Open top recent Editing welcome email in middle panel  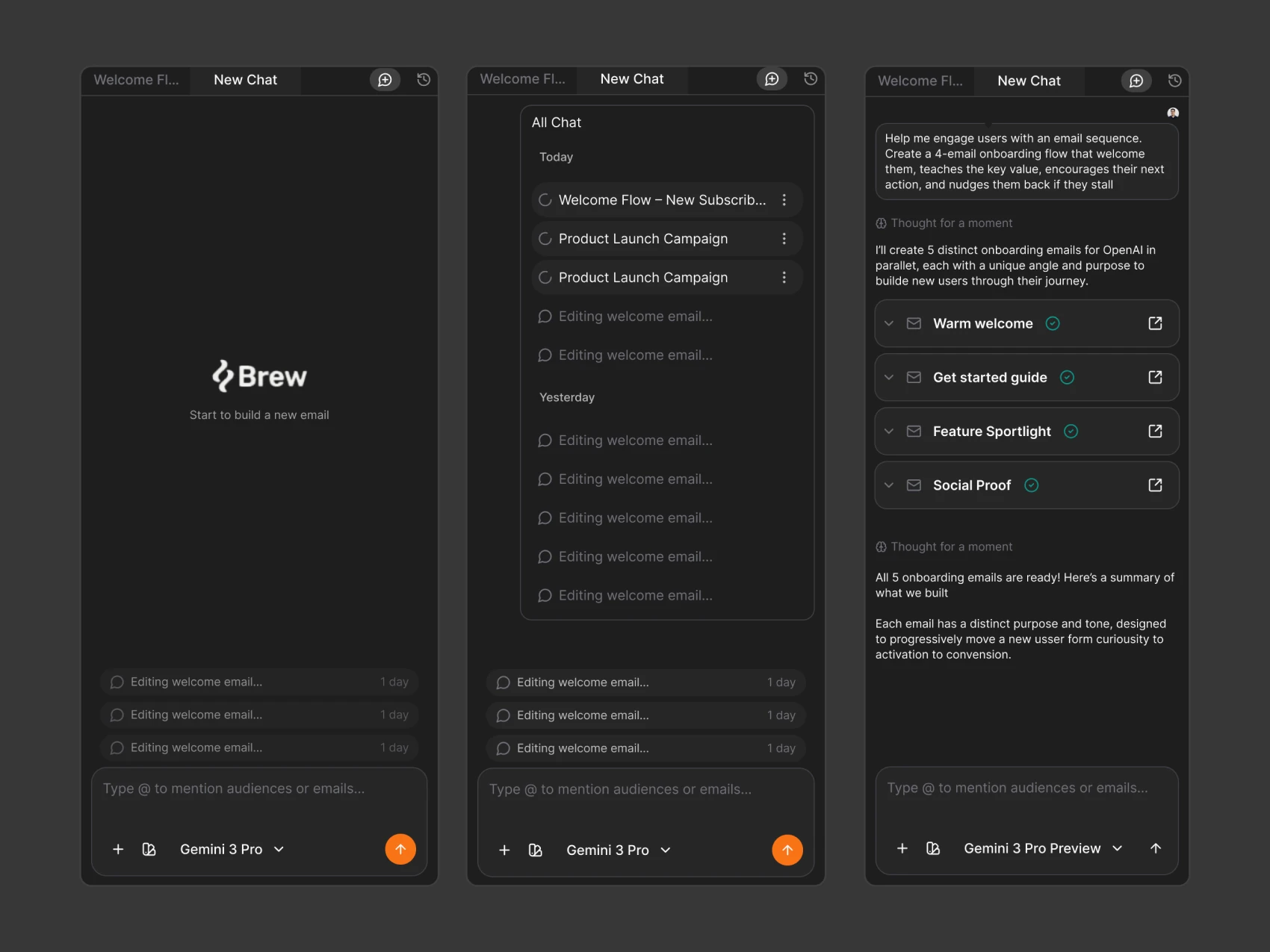pos(645,682)
